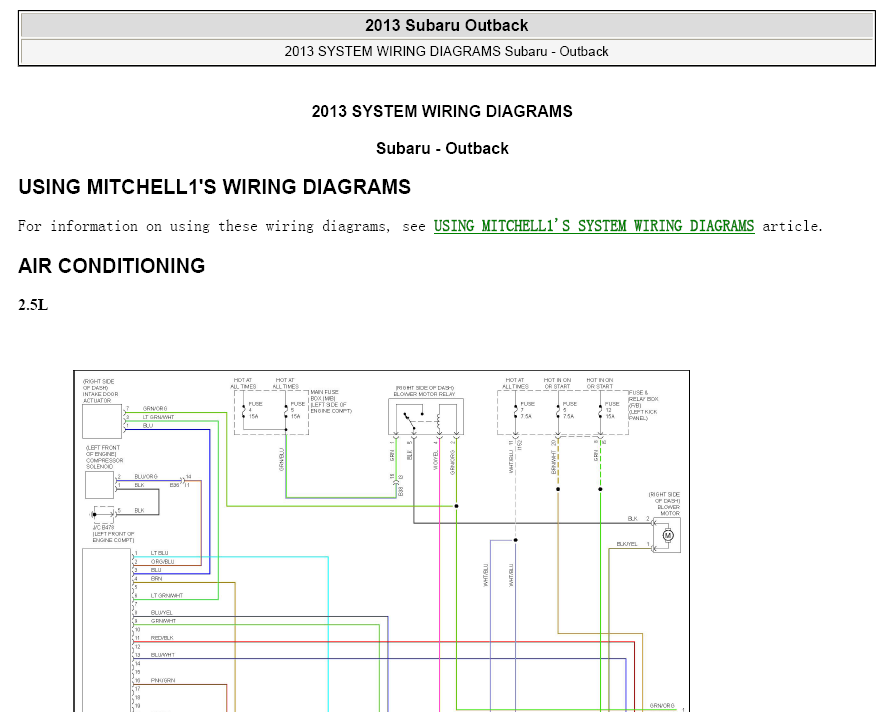Click the centered 'Subaru - Outback' heading
Screen dimensions: 886x712
(442, 149)
